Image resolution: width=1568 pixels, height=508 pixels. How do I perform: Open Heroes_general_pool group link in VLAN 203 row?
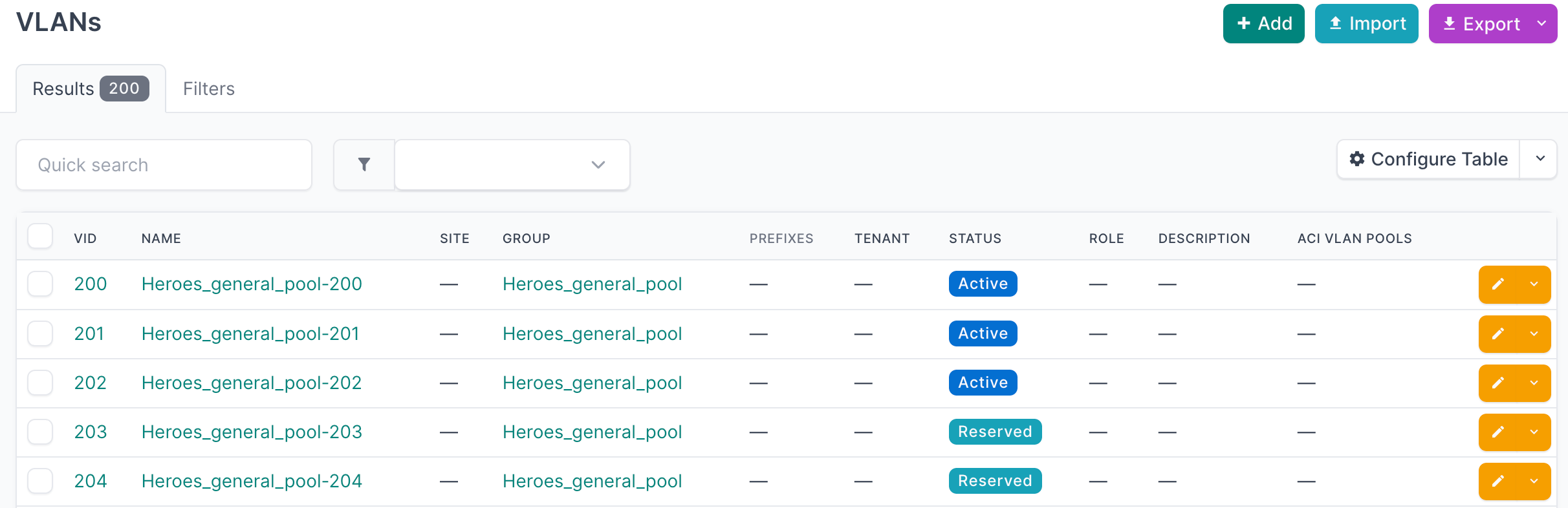(593, 432)
